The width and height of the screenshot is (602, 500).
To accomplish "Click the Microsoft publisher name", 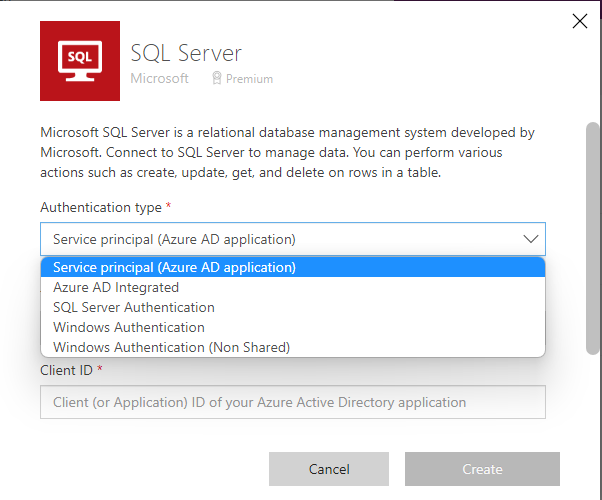I will point(159,78).
